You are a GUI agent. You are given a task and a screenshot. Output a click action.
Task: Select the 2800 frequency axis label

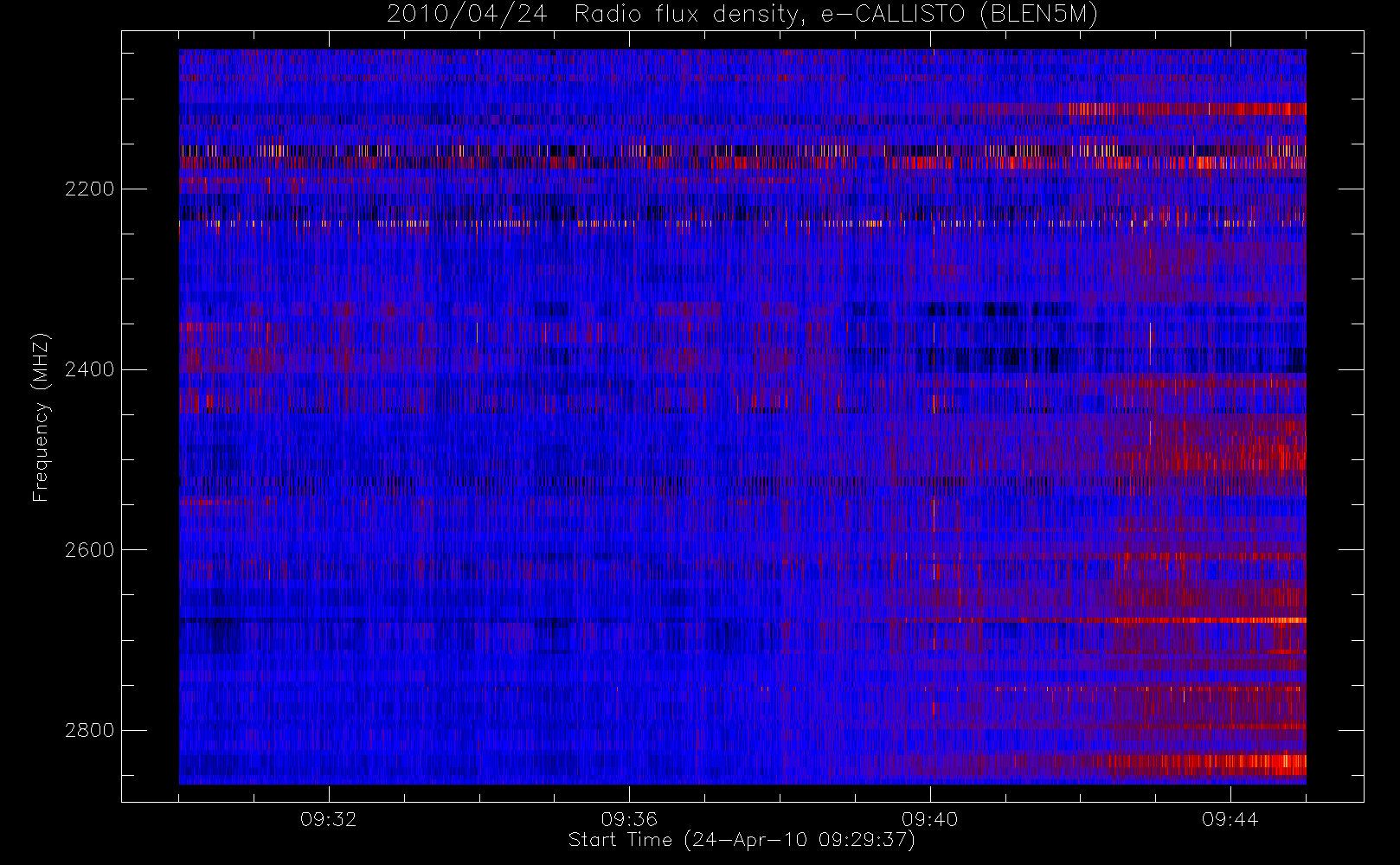click(x=89, y=731)
